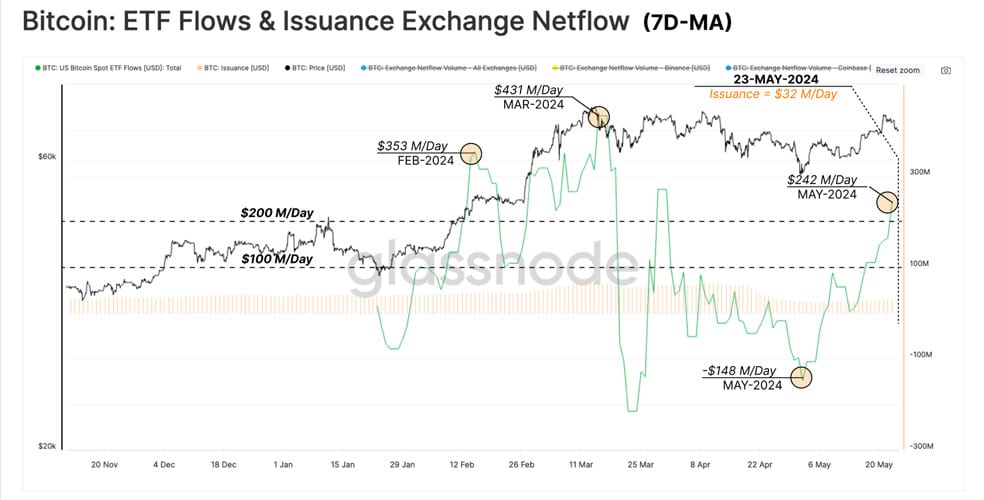
Task: Click the green ETF Flows legend dot
Action: (x=38, y=68)
